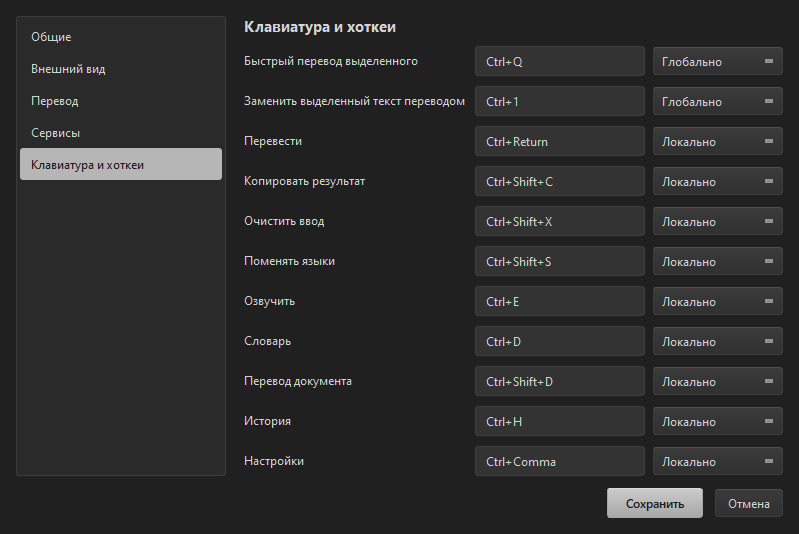Image resolution: width=799 pixels, height=534 pixels.
Task: Open the Общие settings section
Action: [121, 37]
